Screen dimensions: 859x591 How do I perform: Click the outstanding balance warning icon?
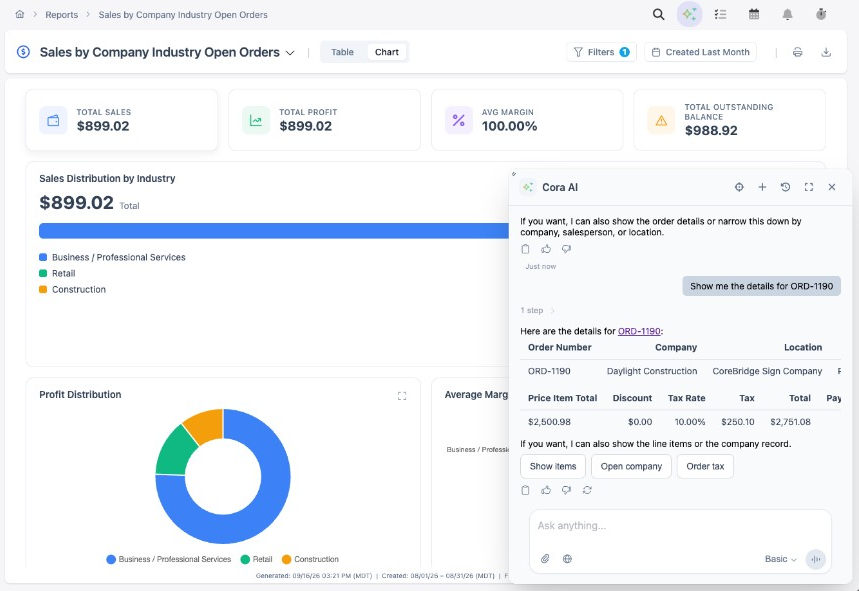tap(661, 121)
